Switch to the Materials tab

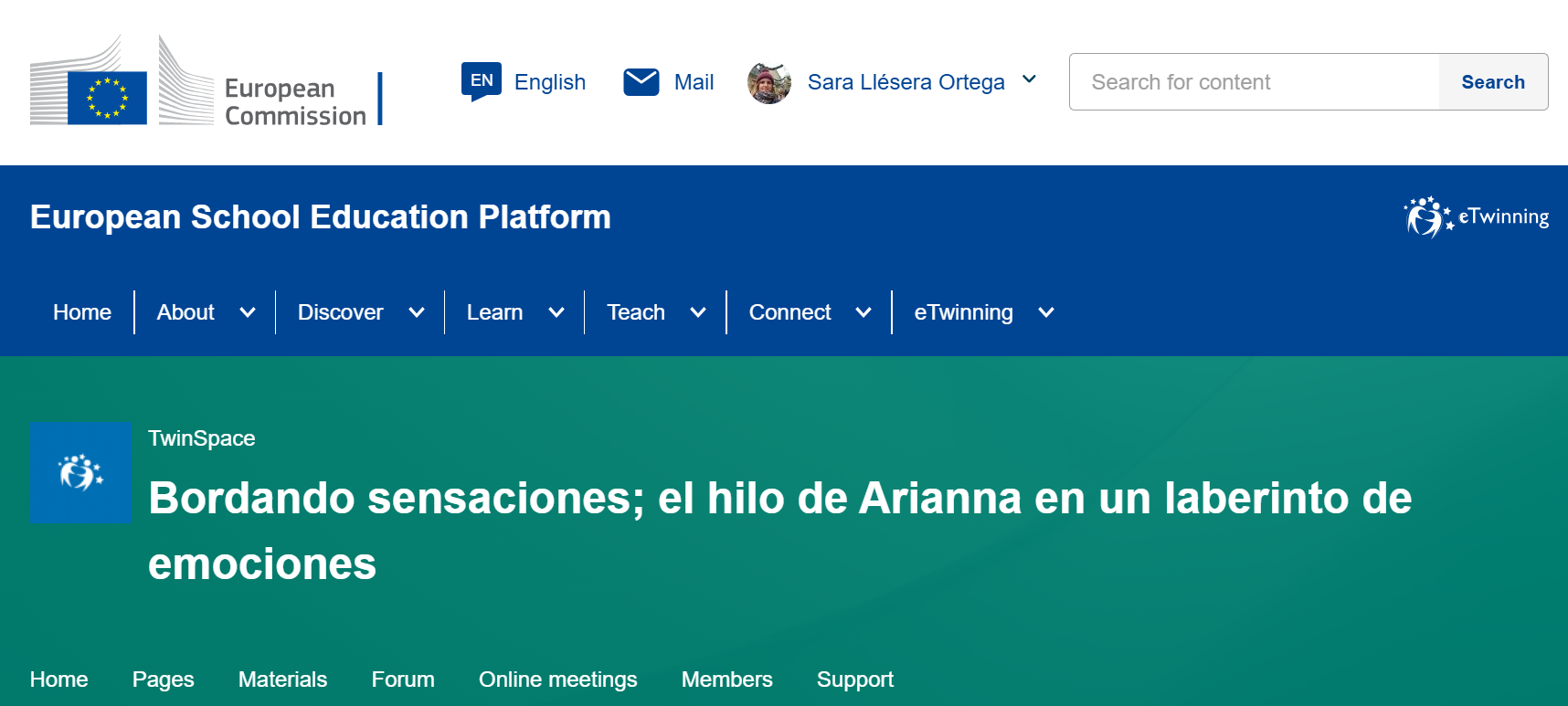[x=282, y=680]
